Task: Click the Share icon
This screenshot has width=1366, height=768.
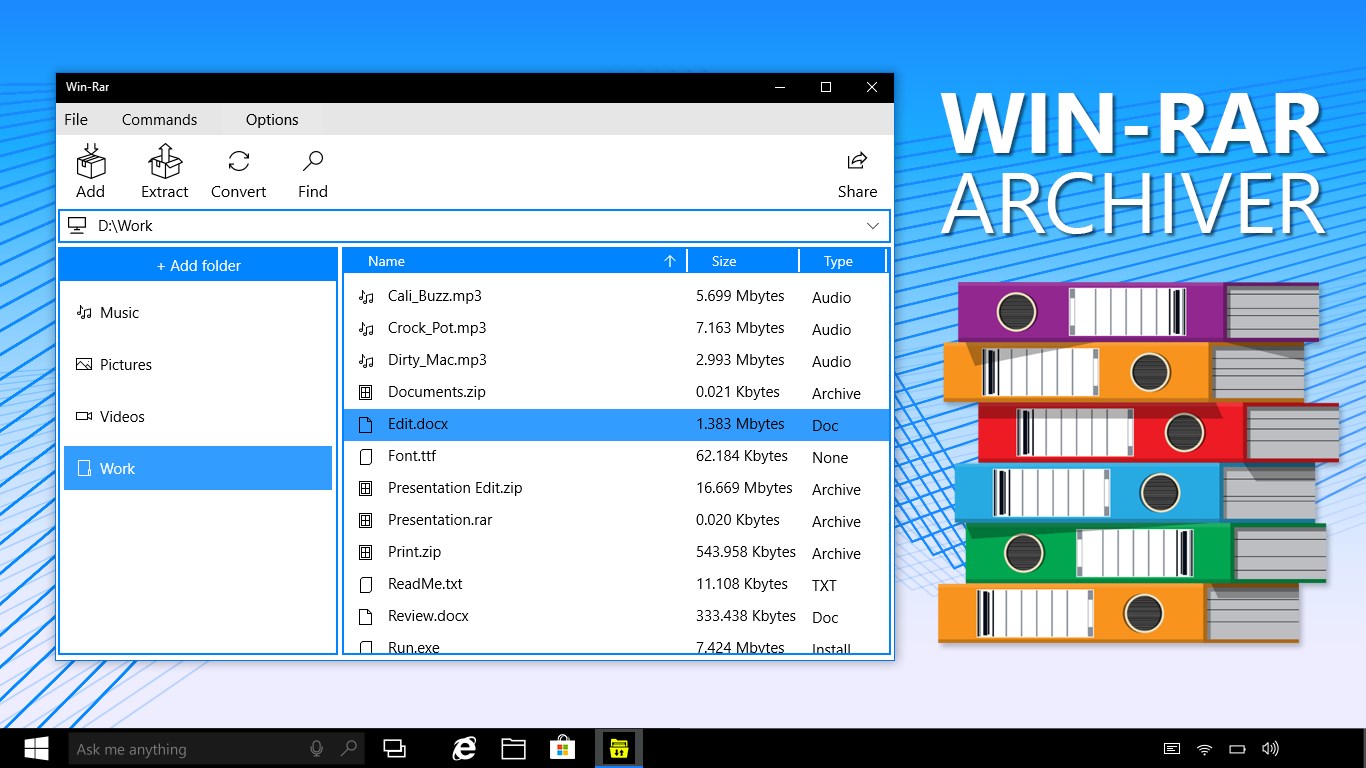Action: [x=857, y=161]
